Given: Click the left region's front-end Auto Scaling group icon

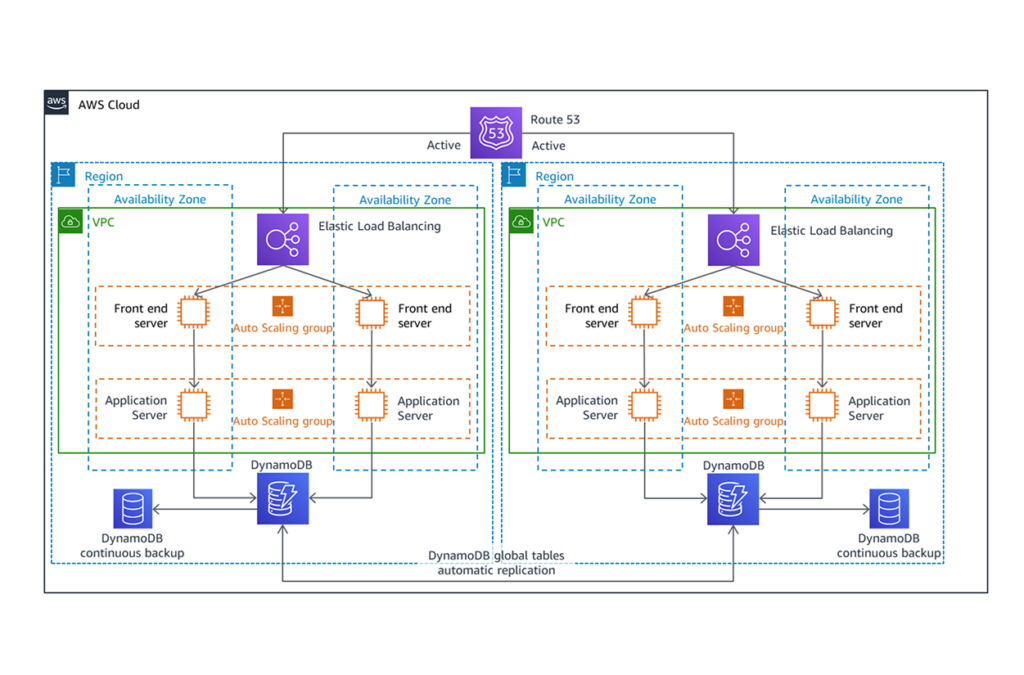Looking at the screenshot, I should pos(283,307).
